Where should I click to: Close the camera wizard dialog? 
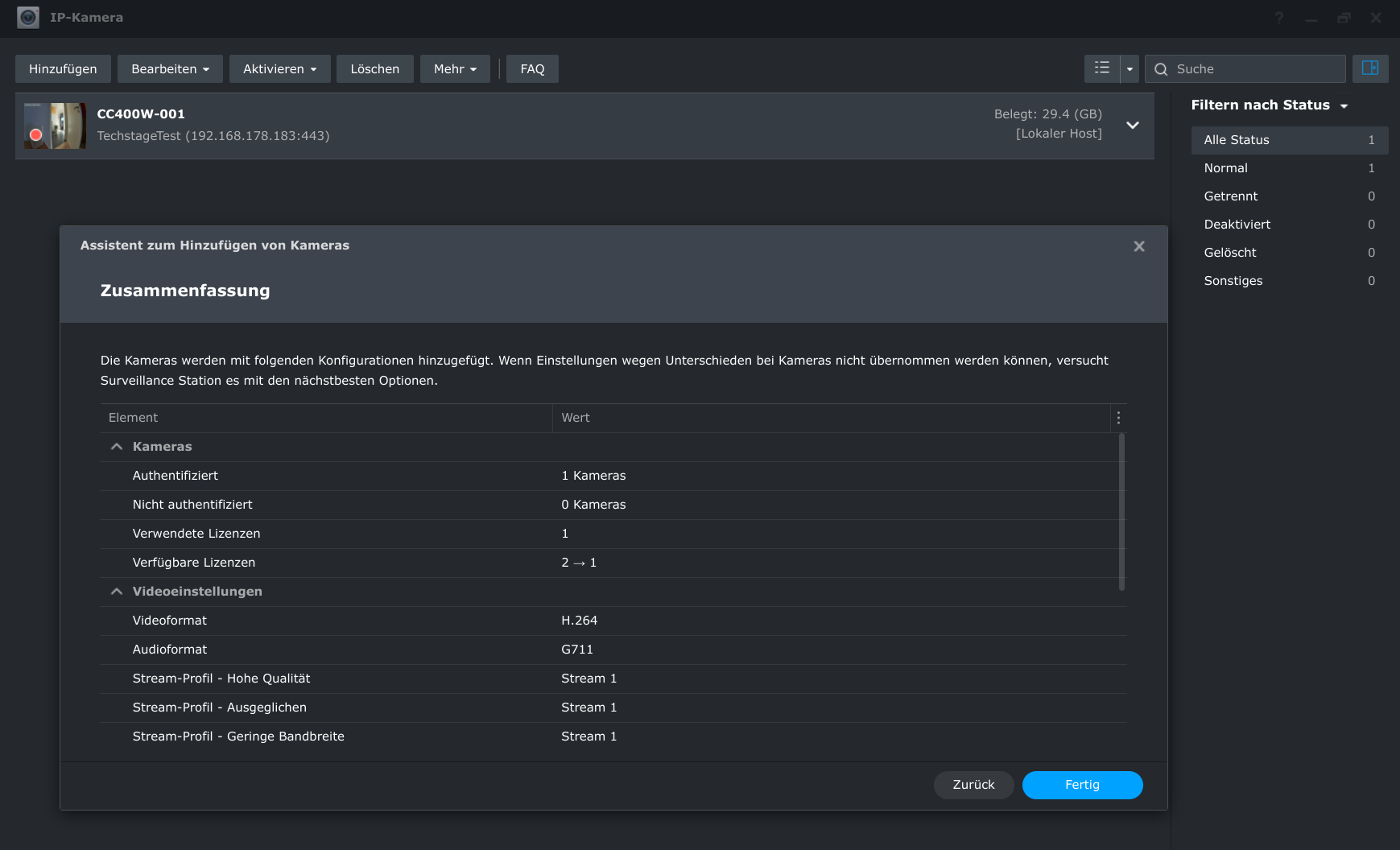pos(1138,246)
